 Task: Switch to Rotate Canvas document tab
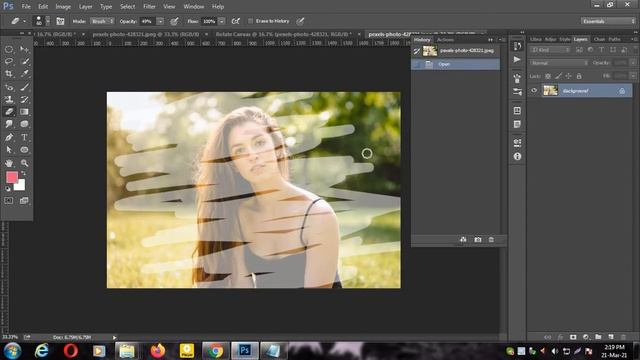click(x=283, y=34)
